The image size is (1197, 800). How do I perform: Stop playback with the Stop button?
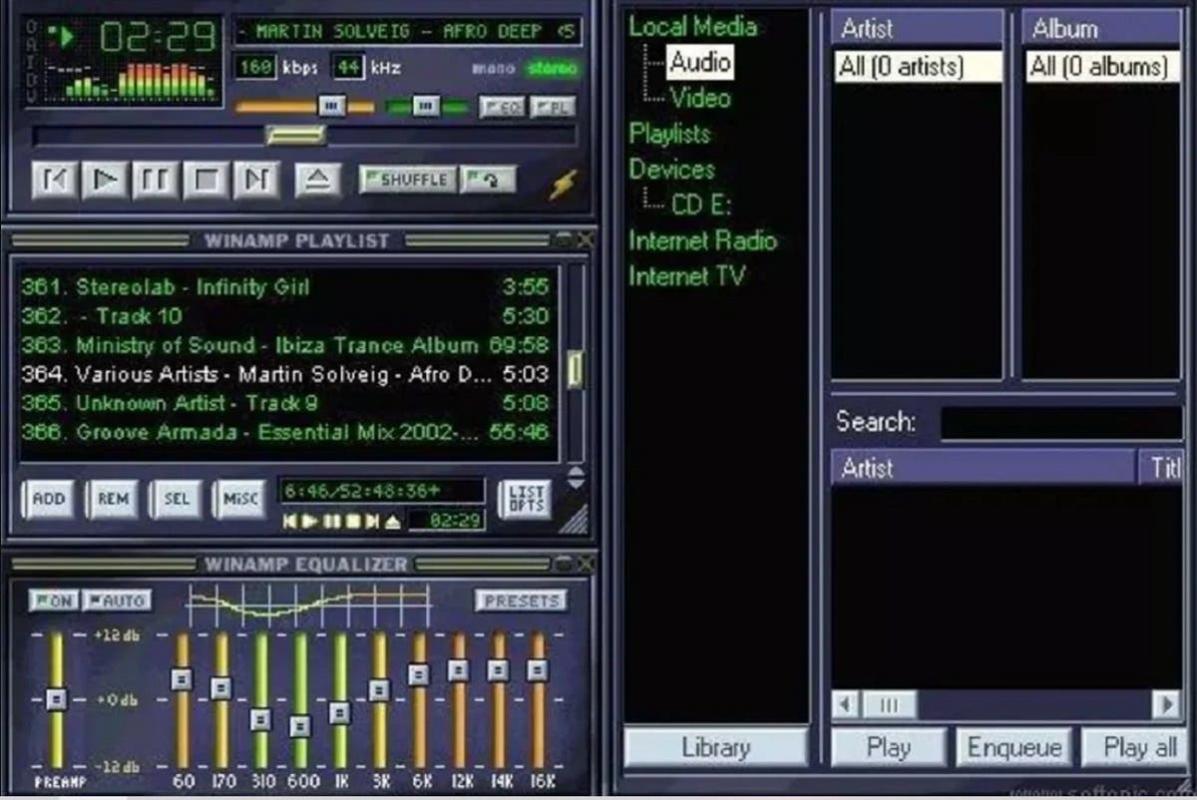coord(206,180)
